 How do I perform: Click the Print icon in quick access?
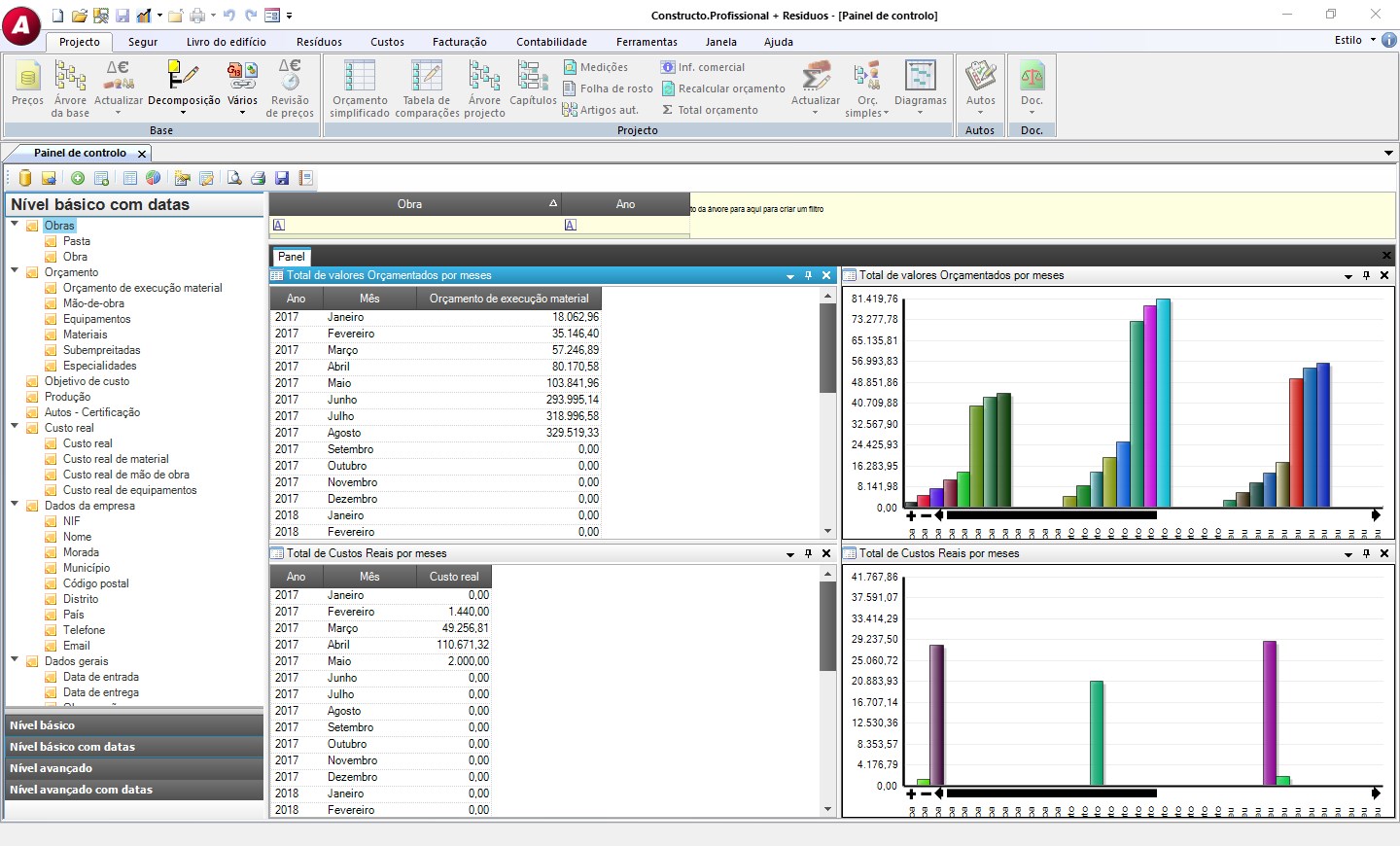pos(197,16)
